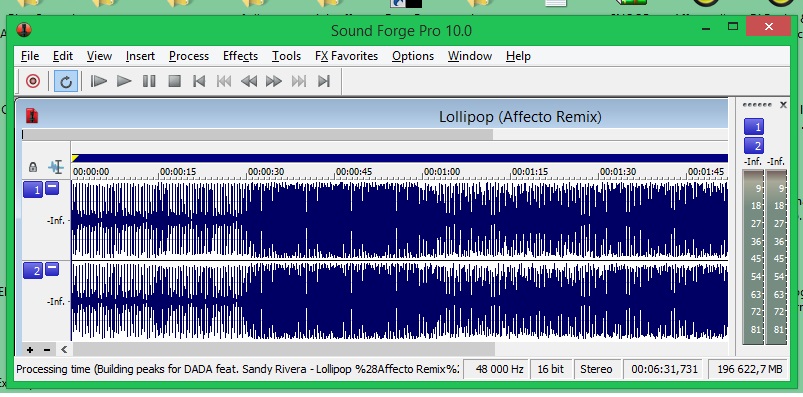Click the 16 bit depth status field

coord(551,369)
